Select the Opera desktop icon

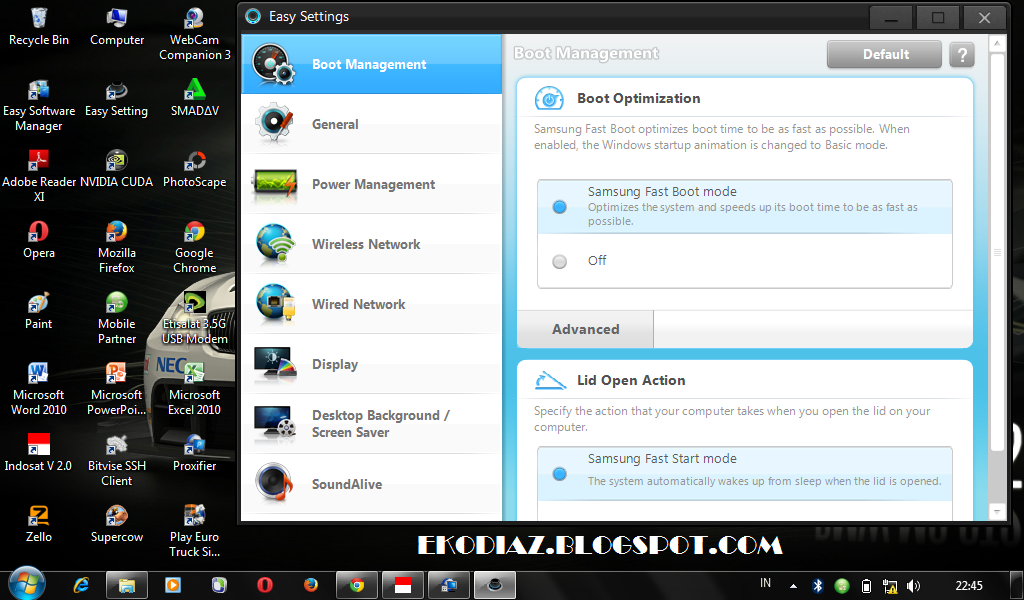click(39, 240)
